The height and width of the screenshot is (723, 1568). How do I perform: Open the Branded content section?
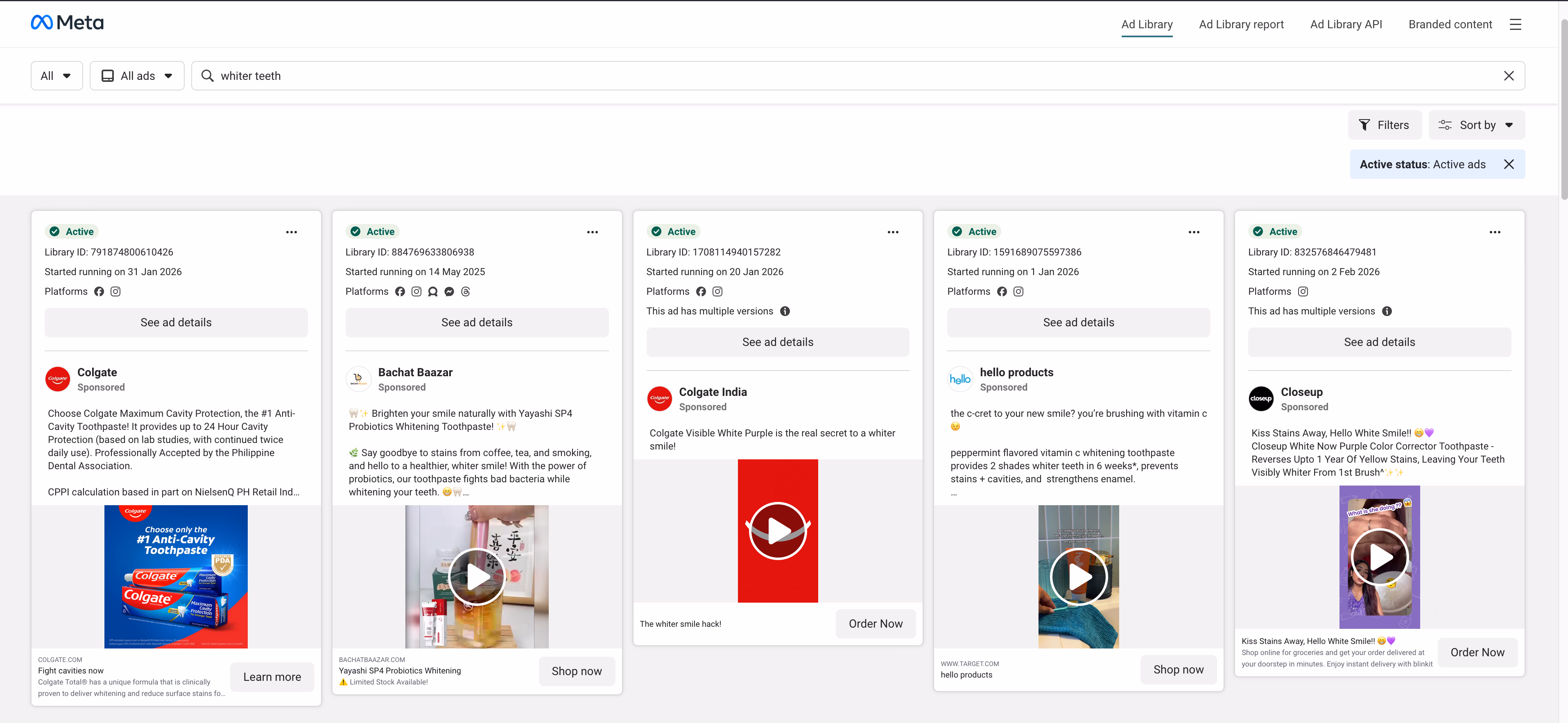click(x=1450, y=24)
